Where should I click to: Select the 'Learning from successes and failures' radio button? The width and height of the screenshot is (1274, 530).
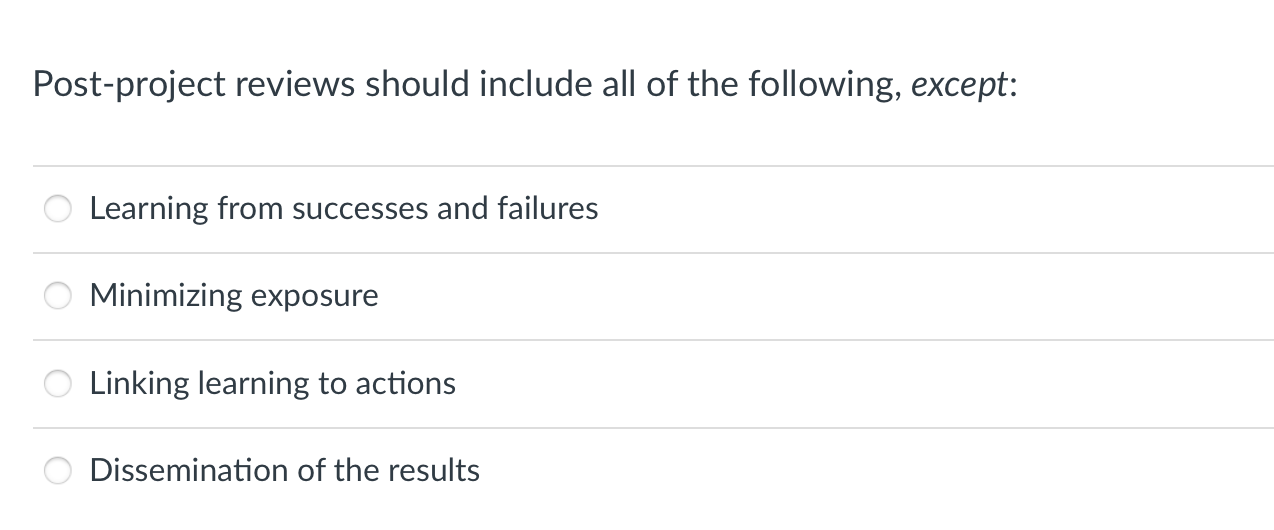coord(59,209)
